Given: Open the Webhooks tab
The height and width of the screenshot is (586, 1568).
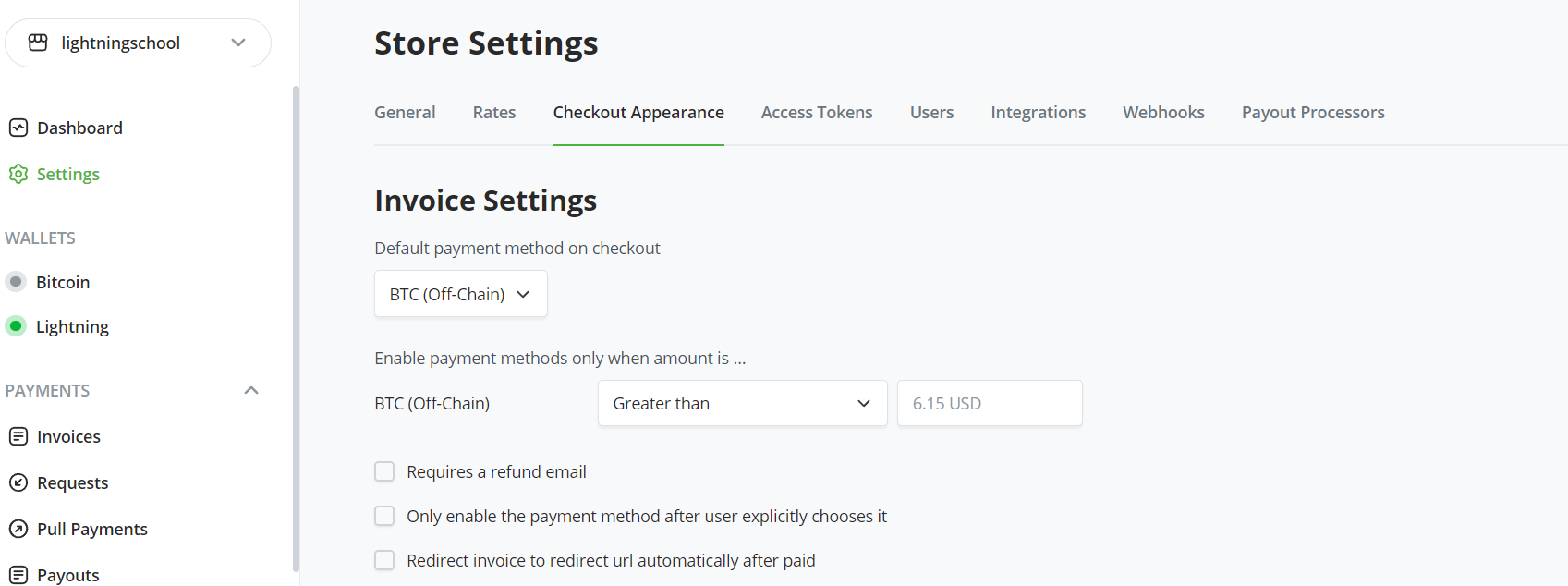Looking at the screenshot, I should tap(1163, 113).
